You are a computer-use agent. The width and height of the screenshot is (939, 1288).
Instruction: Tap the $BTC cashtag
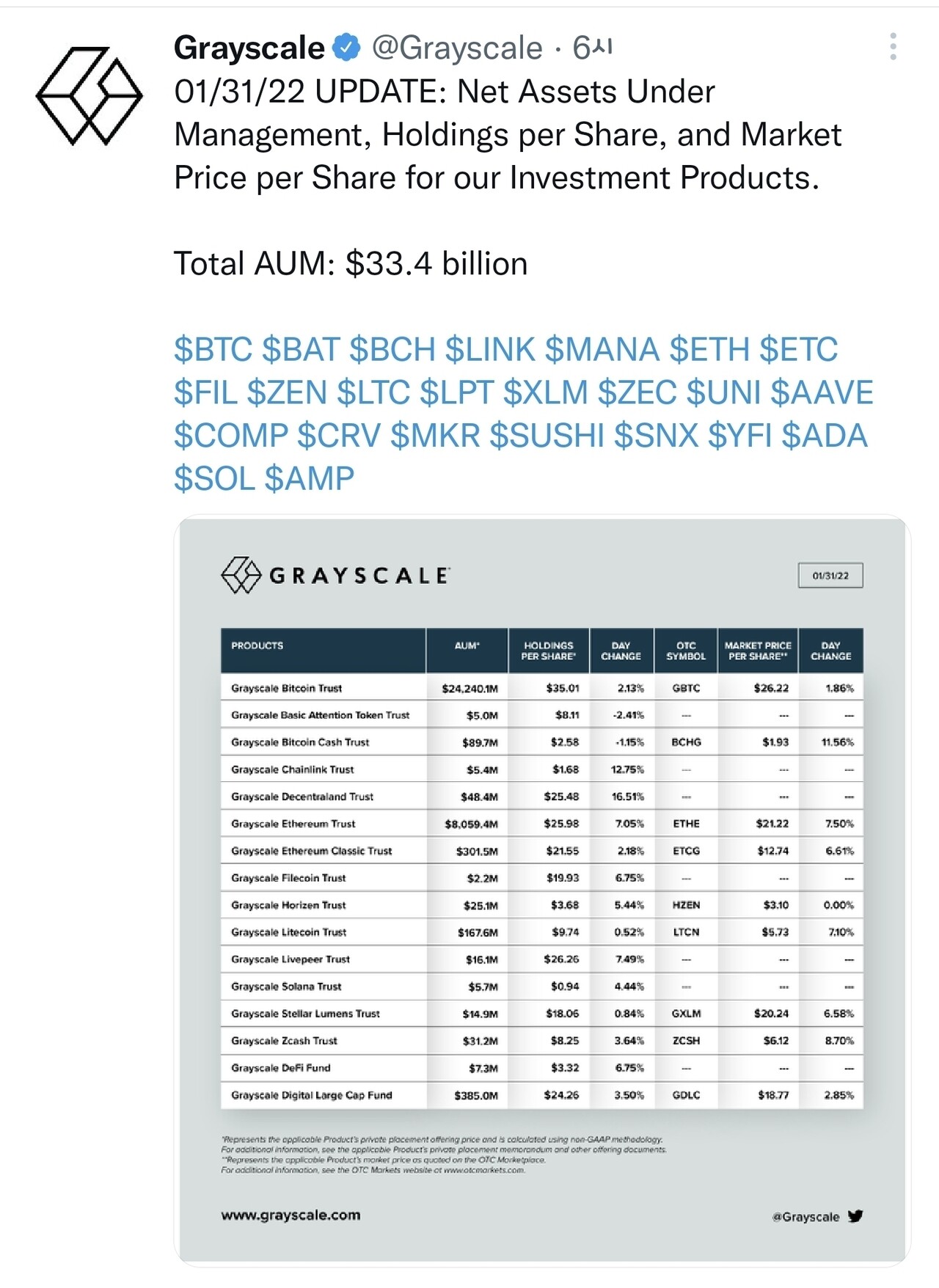[213, 350]
